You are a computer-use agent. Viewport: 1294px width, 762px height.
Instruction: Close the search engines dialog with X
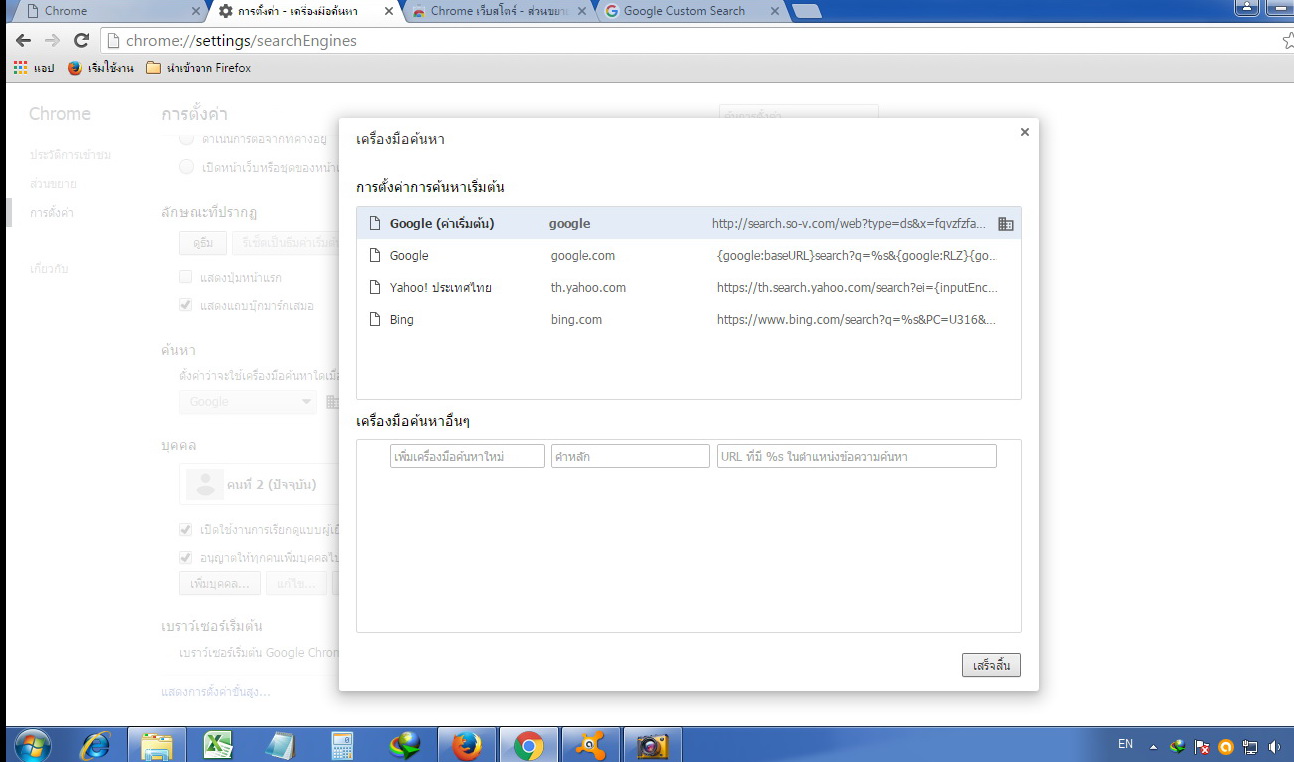(x=1024, y=132)
